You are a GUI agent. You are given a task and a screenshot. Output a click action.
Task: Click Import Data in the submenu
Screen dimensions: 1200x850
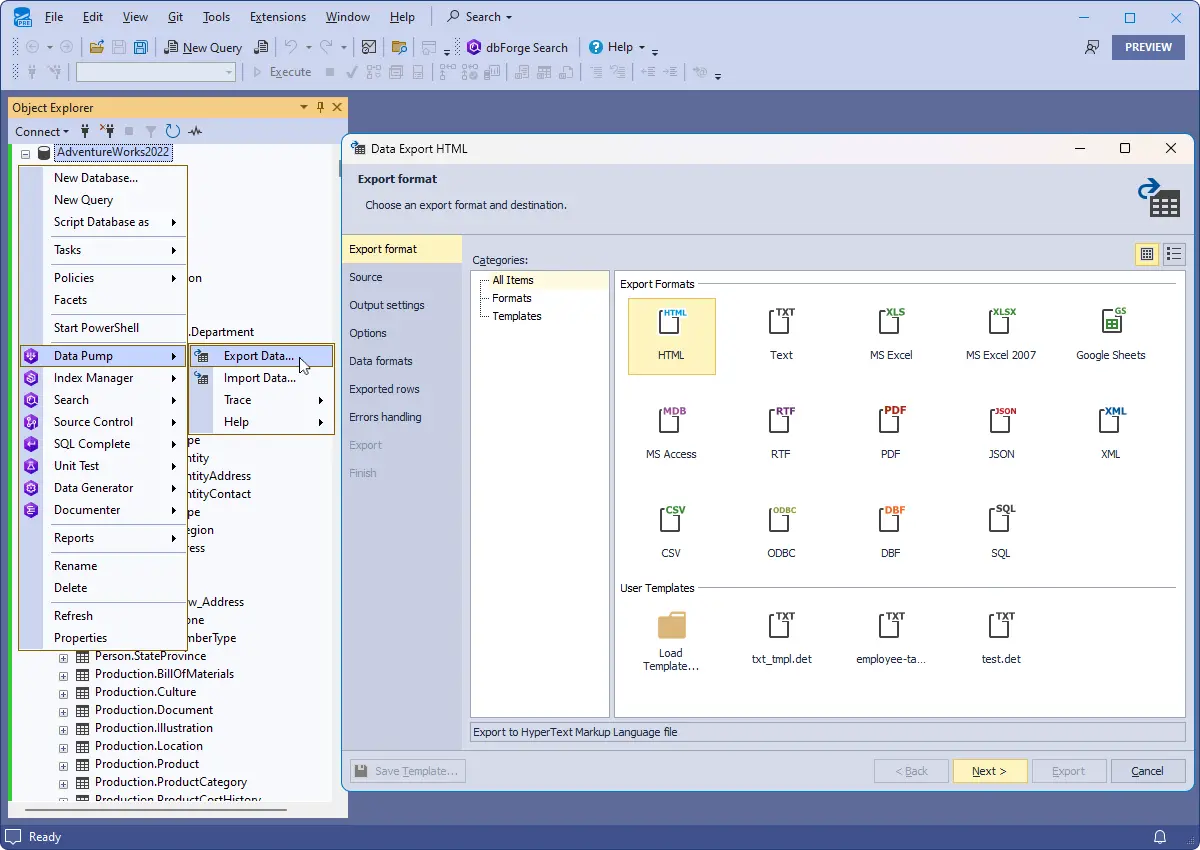tap(259, 378)
